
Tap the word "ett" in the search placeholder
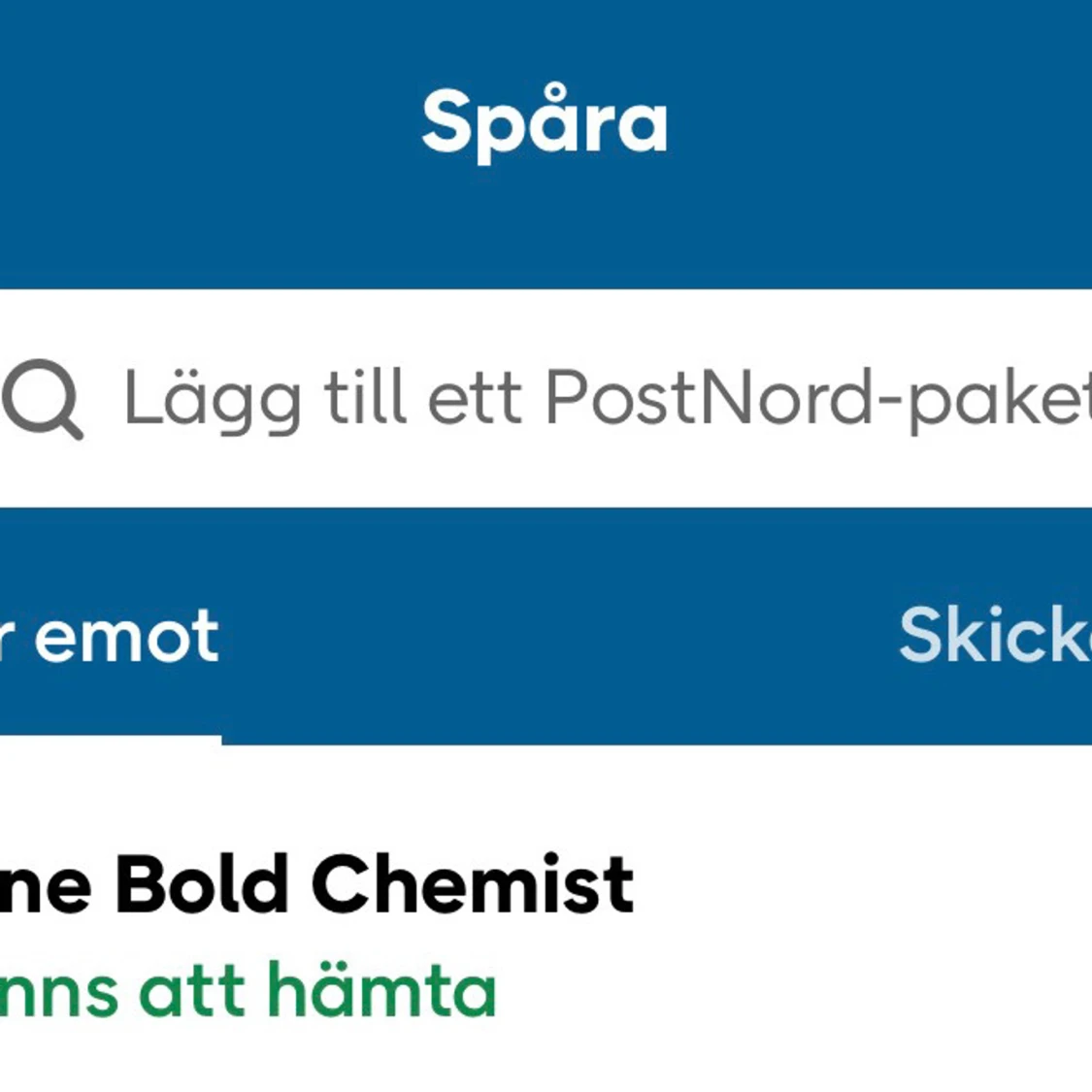[x=475, y=398]
